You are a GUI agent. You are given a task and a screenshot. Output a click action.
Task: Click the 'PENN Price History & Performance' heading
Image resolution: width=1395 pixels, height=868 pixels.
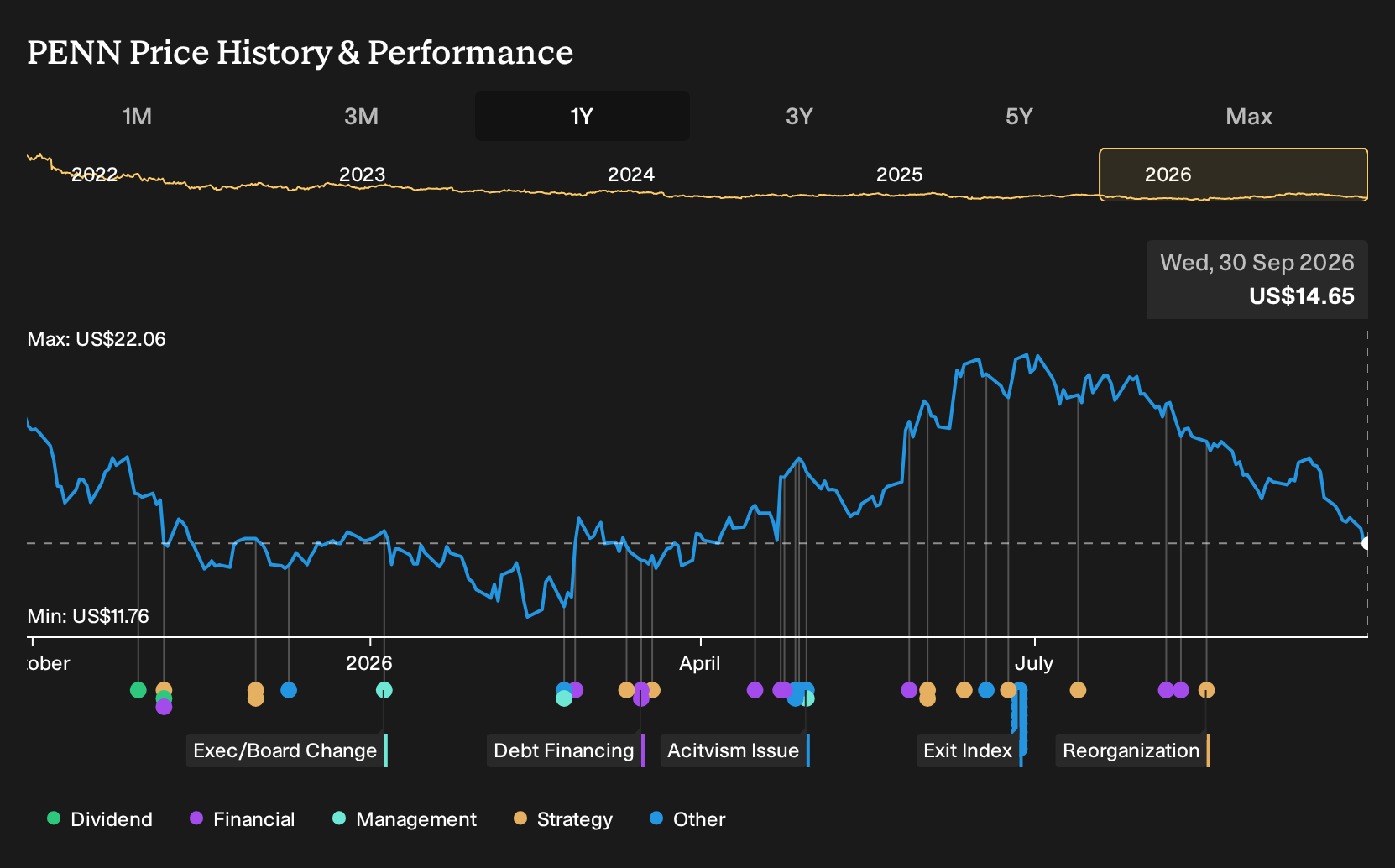300,53
